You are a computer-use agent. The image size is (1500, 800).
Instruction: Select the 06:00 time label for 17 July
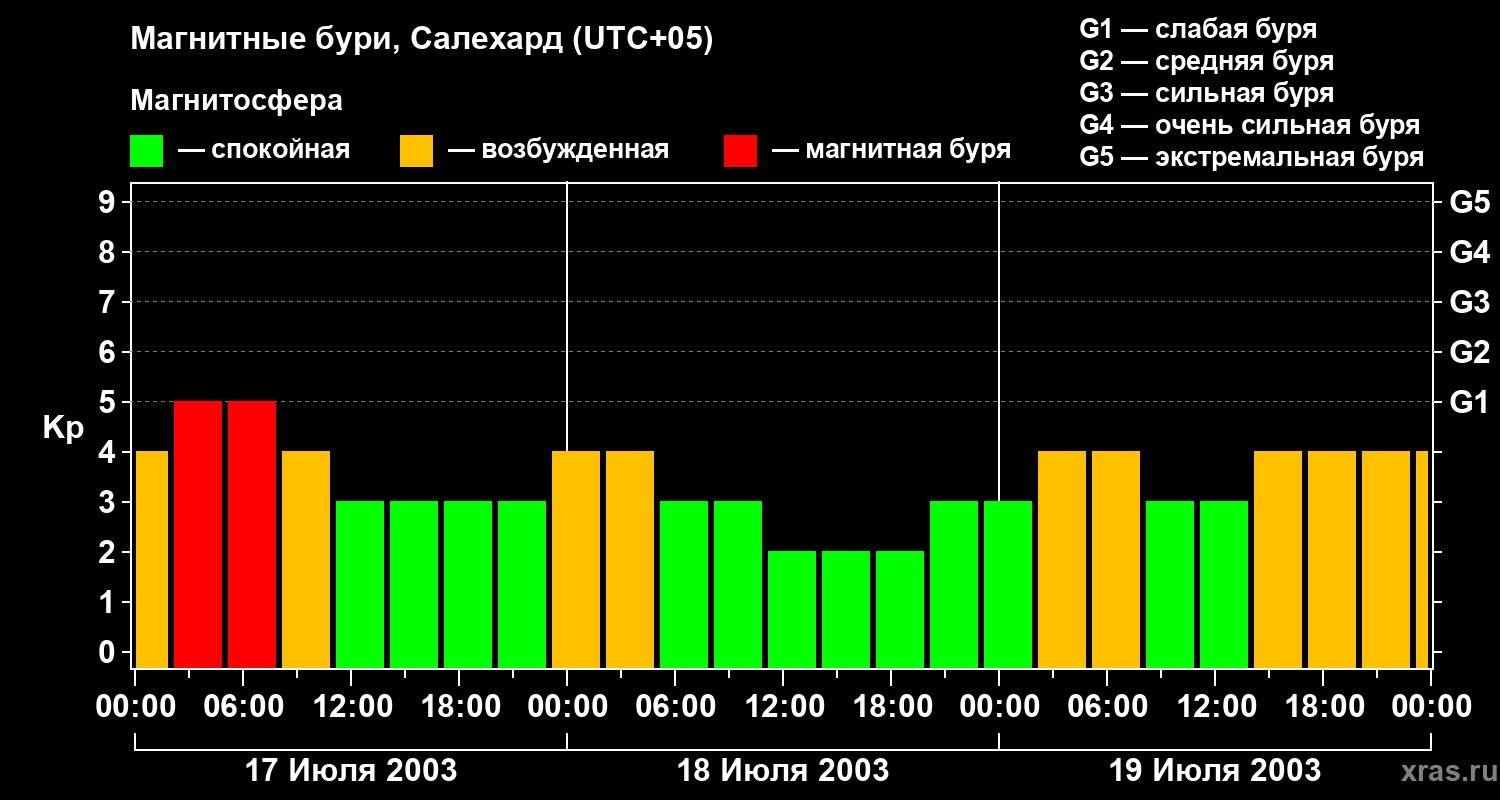(243, 707)
